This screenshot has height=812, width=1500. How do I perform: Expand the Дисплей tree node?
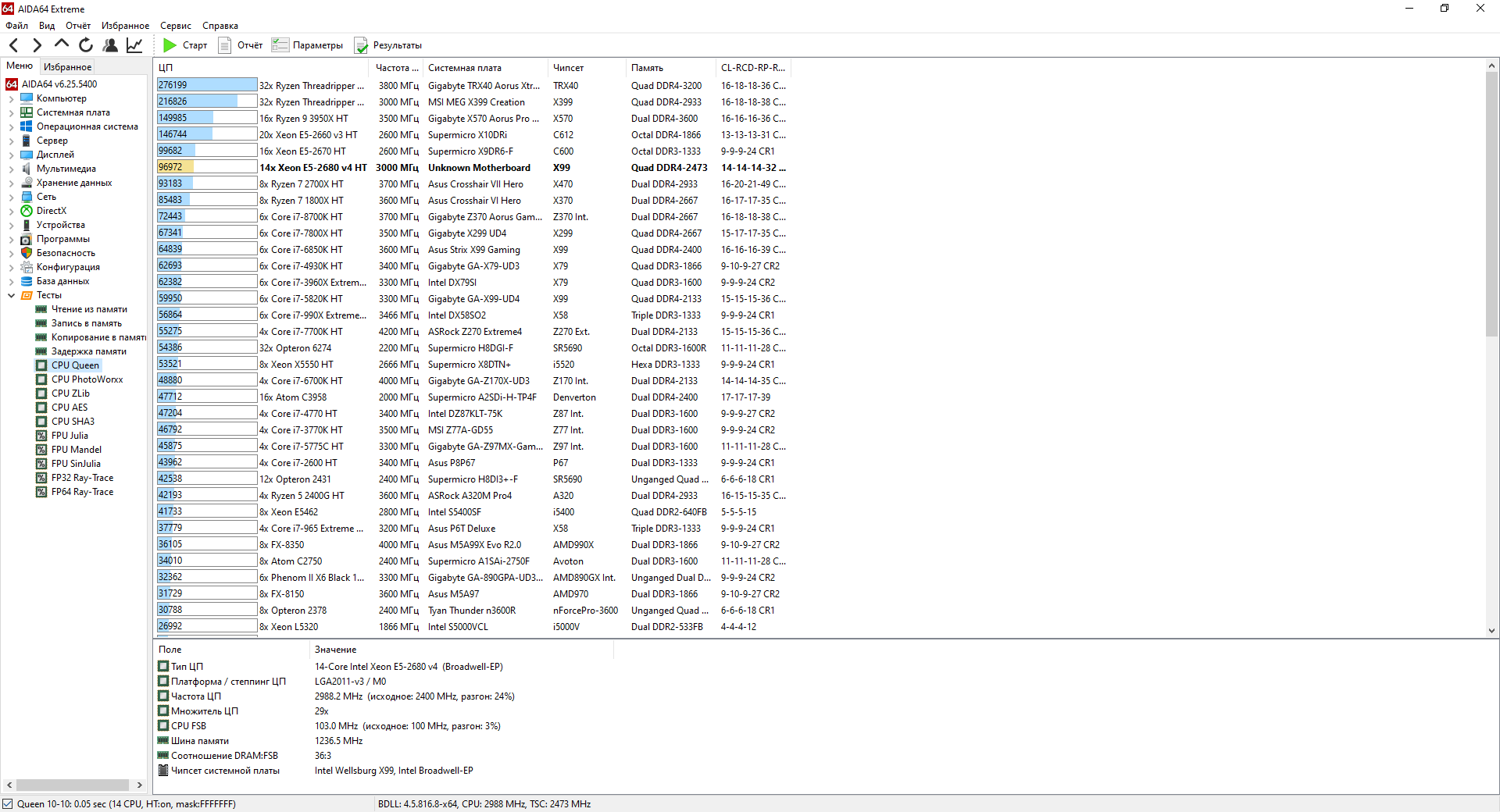(11, 155)
